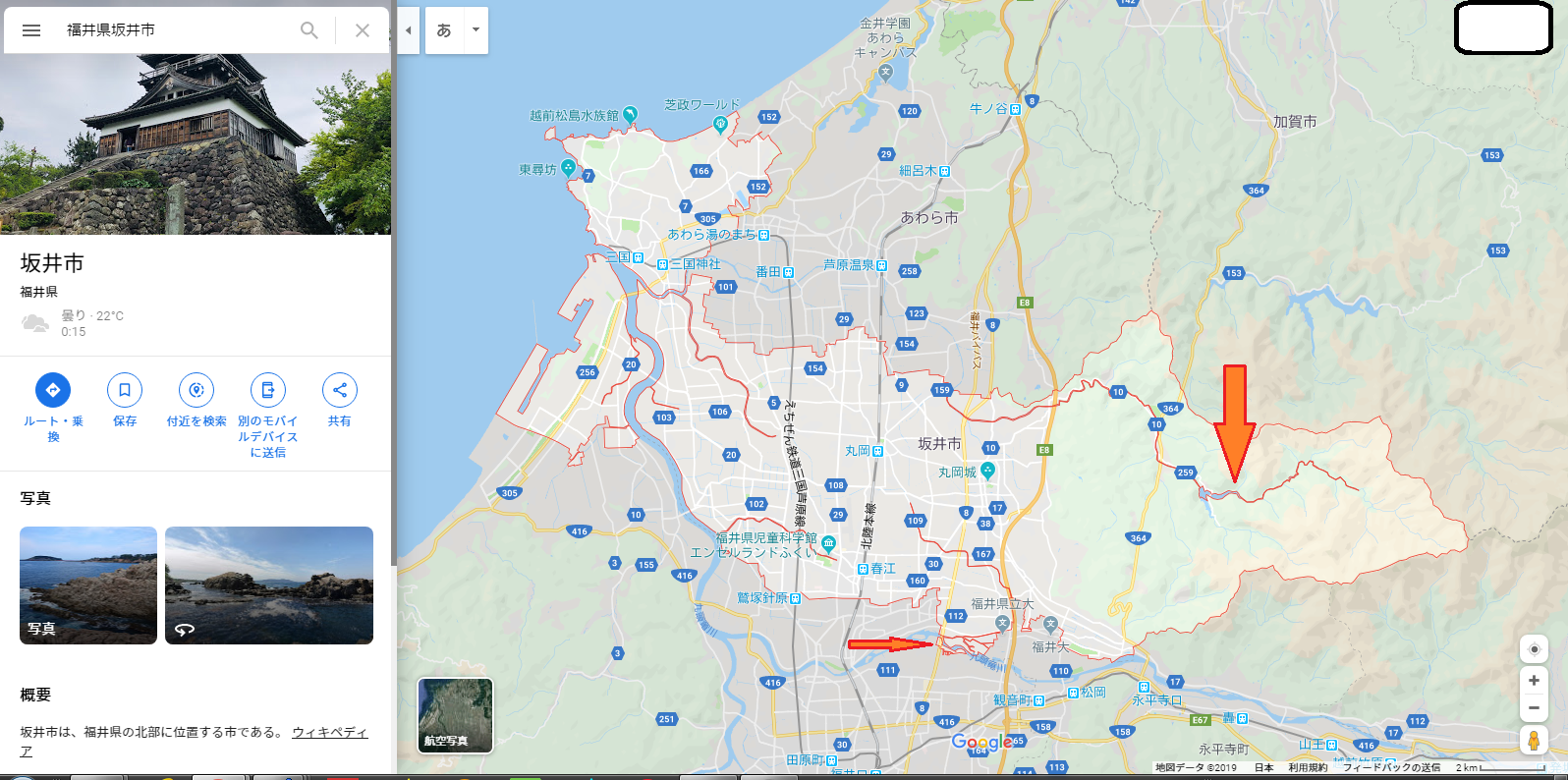Open フィードバックの送信 feedback link
The height and width of the screenshot is (780, 1568).
click(1391, 768)
